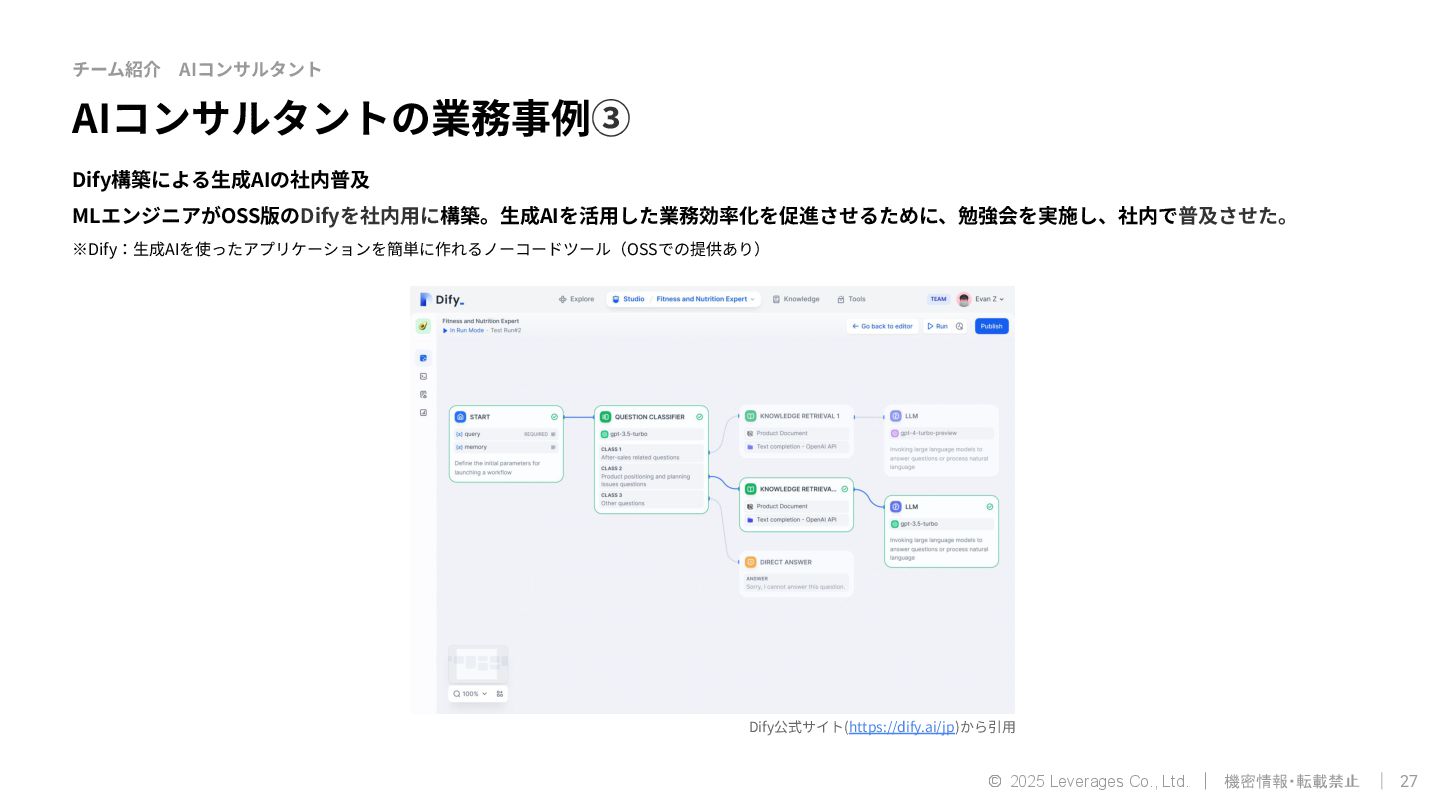The image size is (1440, 810).
Task: Select CLASS 1 After-sales related questions
Action: click(651, 453)
